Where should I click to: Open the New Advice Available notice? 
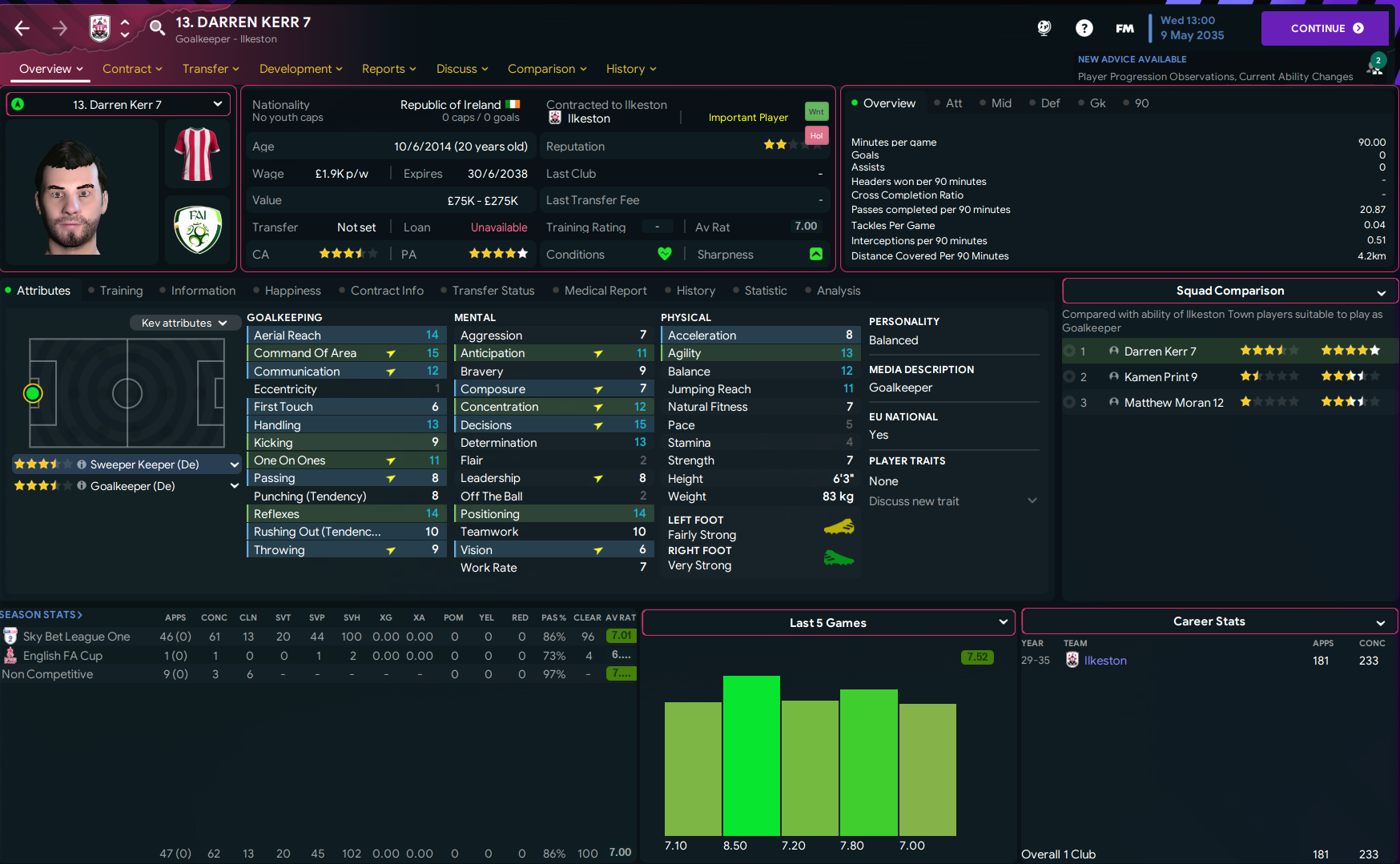1132,59
